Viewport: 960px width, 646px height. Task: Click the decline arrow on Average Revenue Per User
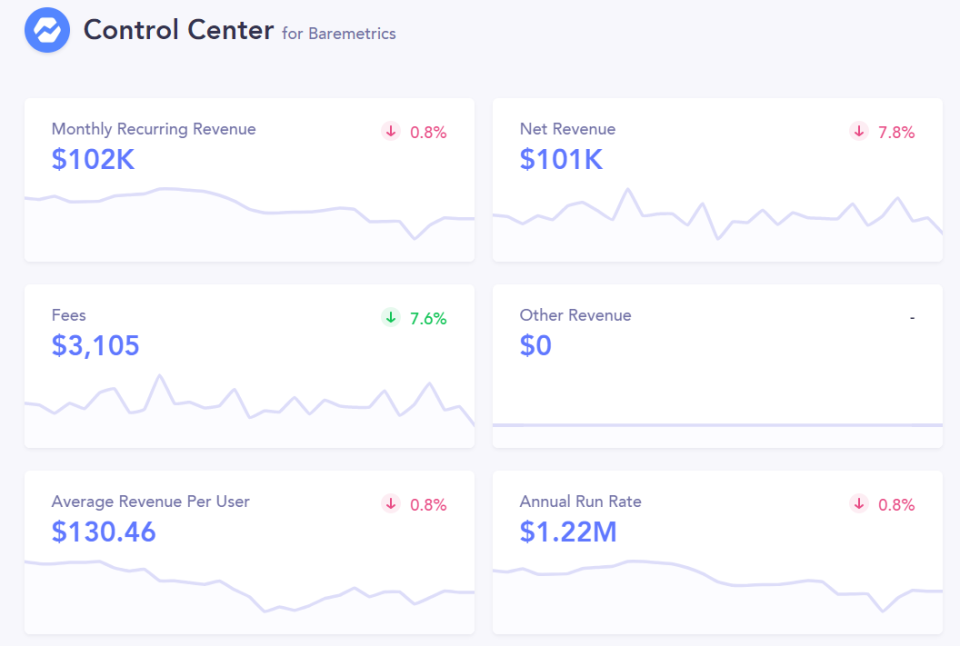(390, 504)
